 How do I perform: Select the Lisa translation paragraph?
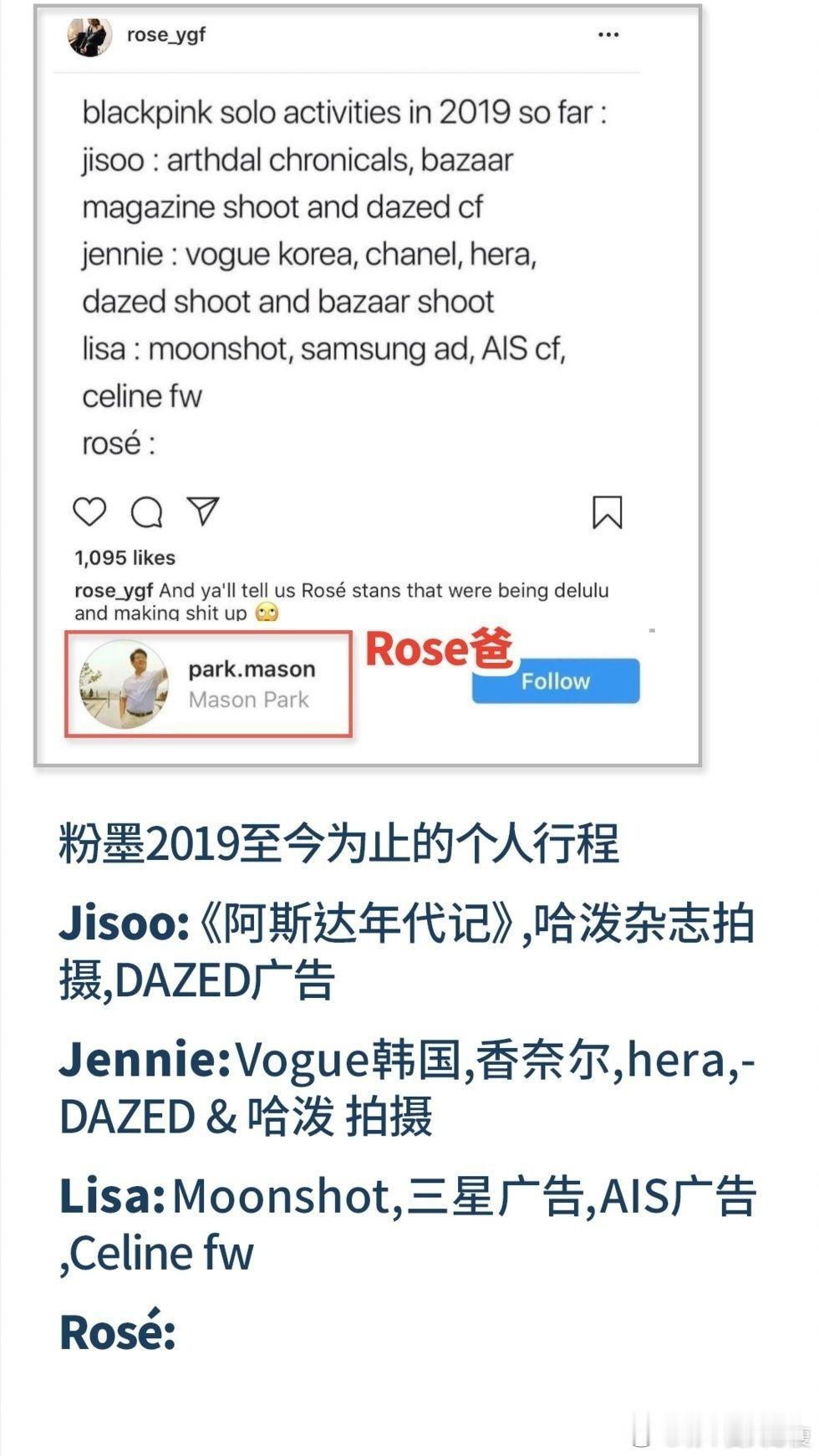407,1224
